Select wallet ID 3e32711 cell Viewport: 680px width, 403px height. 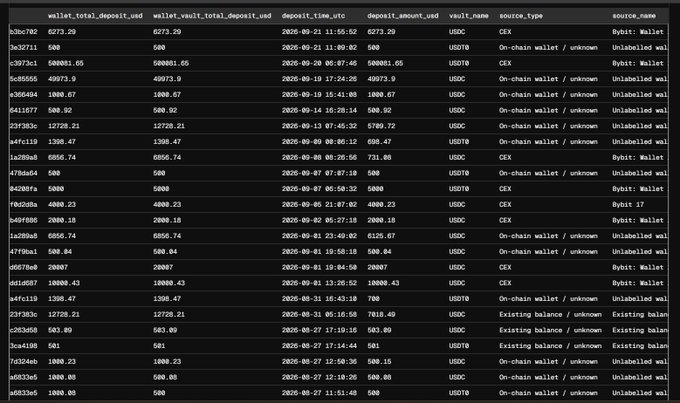pyautogui.click(x=23, y=47)
